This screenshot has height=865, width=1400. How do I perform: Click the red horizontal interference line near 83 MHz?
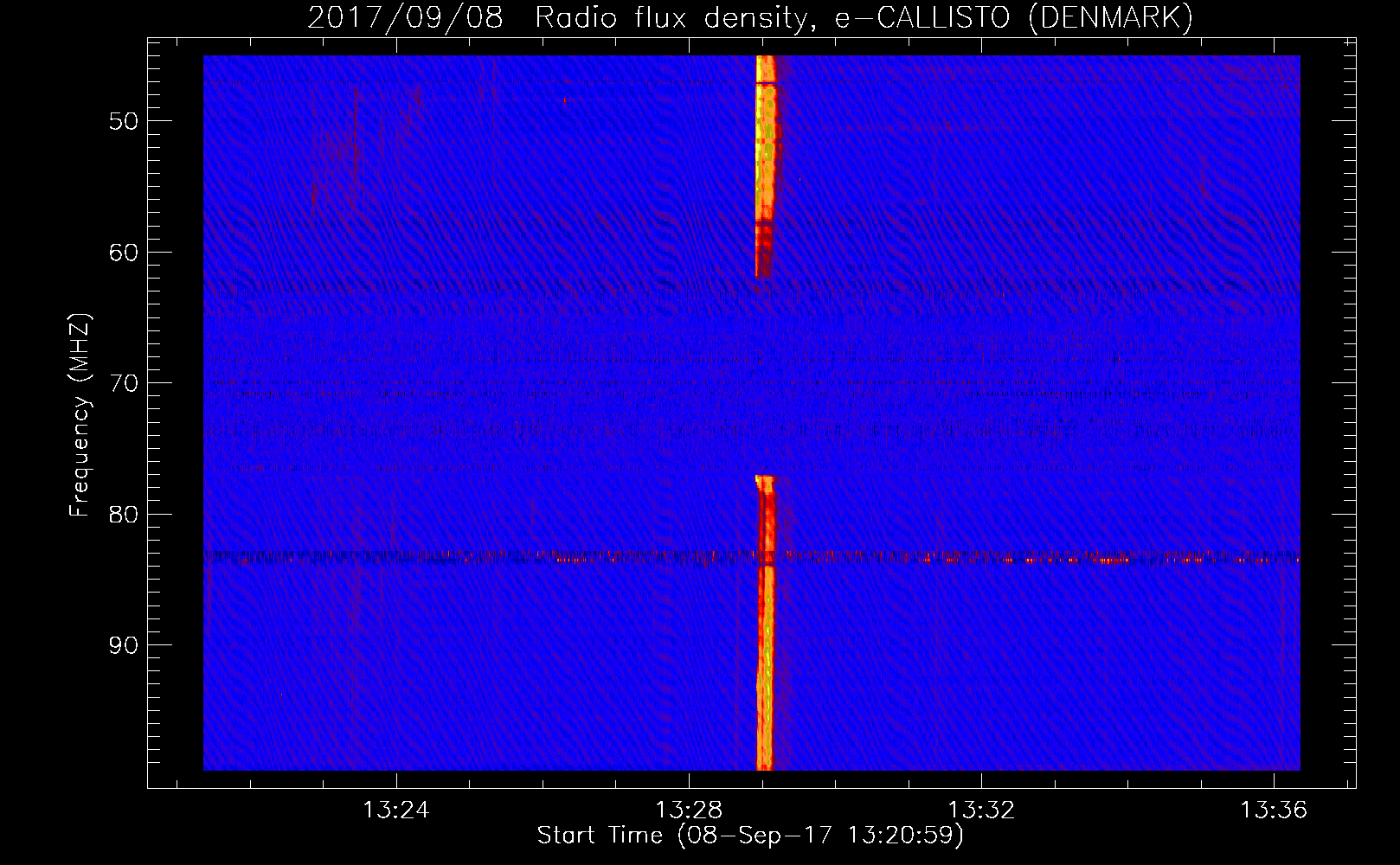click(751, 557)
